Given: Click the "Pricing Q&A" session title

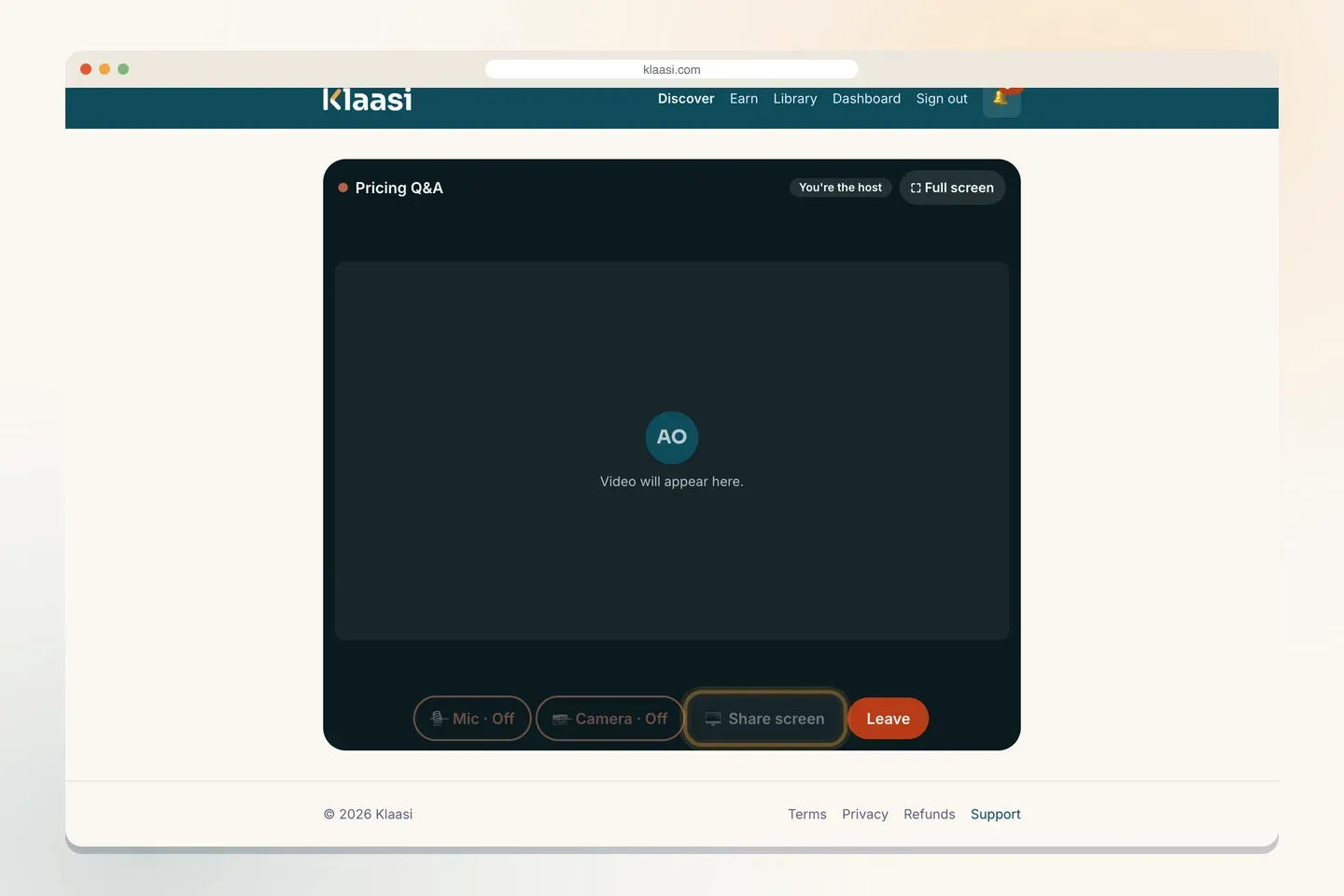Looking at the screenshot, I should coord(399,188).
